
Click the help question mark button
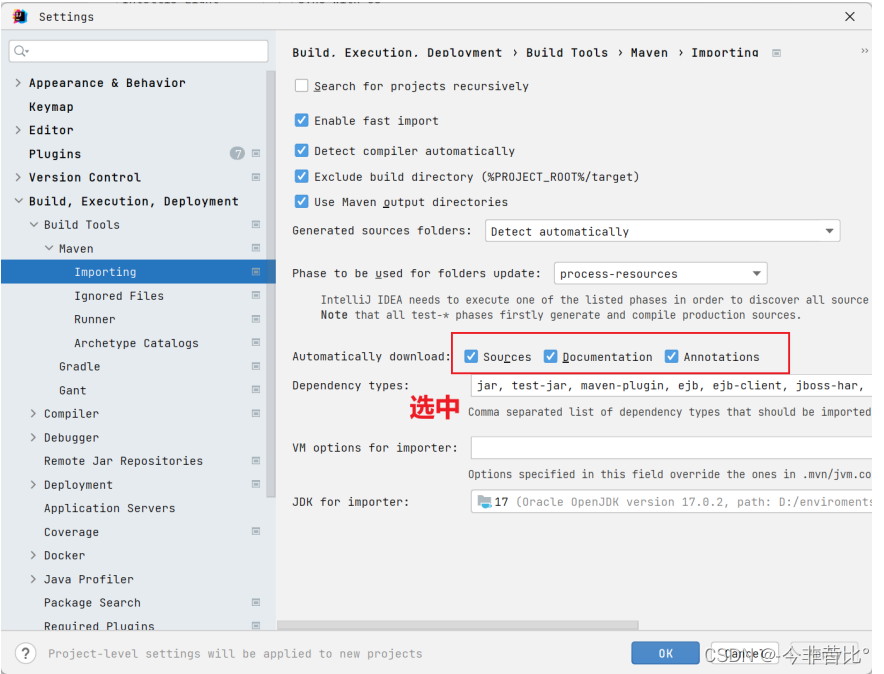pyautogui.click(x=25, y=654)
